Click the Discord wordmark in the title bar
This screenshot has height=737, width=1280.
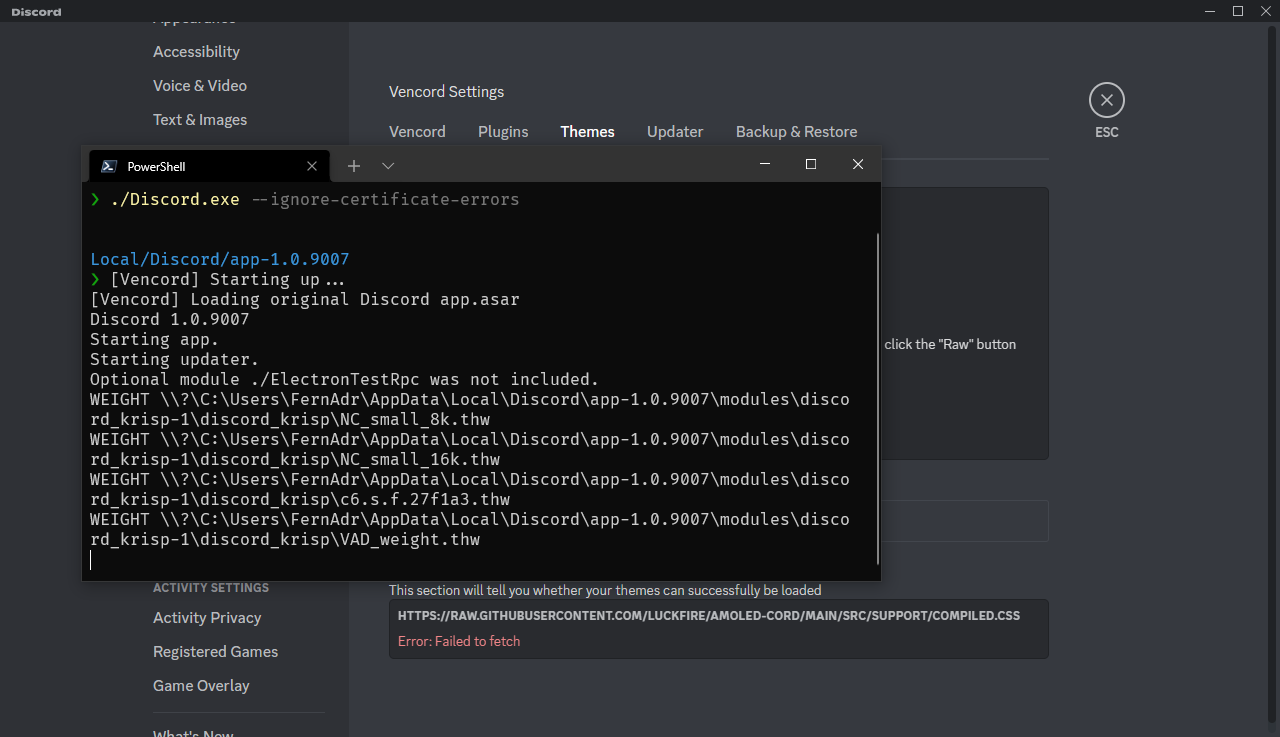tap(36, 12)
